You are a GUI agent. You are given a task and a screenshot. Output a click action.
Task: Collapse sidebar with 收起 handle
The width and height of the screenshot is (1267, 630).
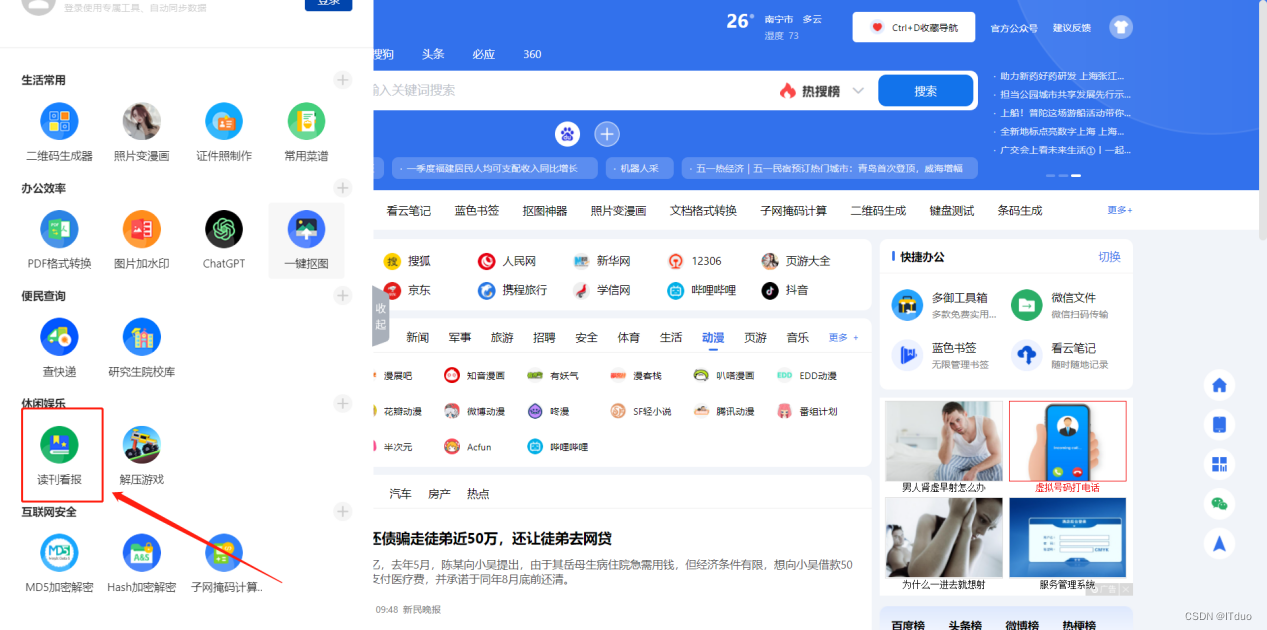pos(380,316)
